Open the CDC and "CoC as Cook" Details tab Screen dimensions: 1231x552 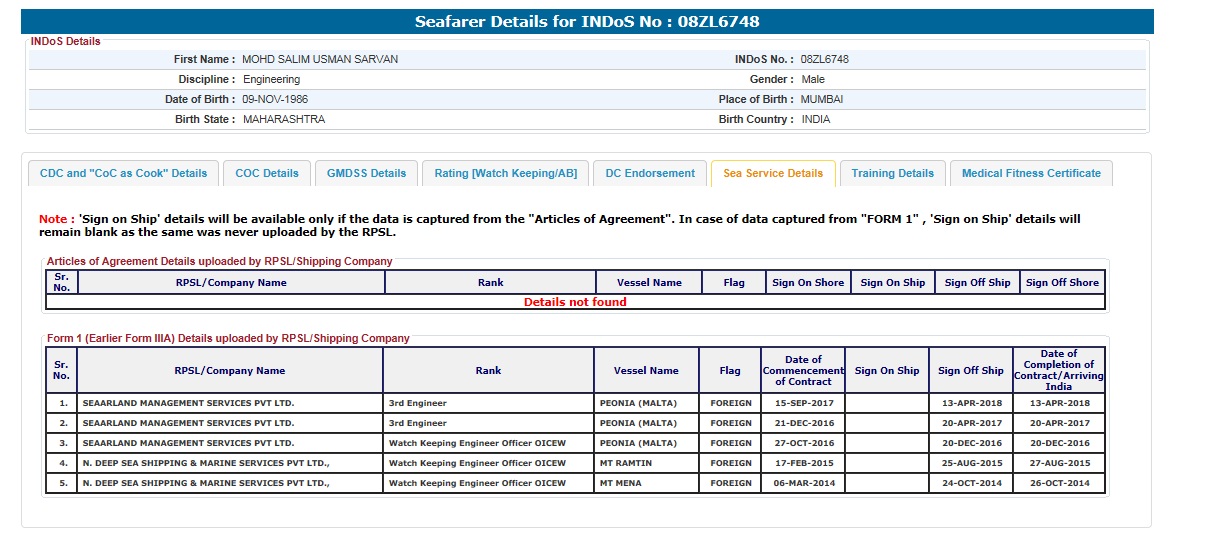click(x=123, y=173)
